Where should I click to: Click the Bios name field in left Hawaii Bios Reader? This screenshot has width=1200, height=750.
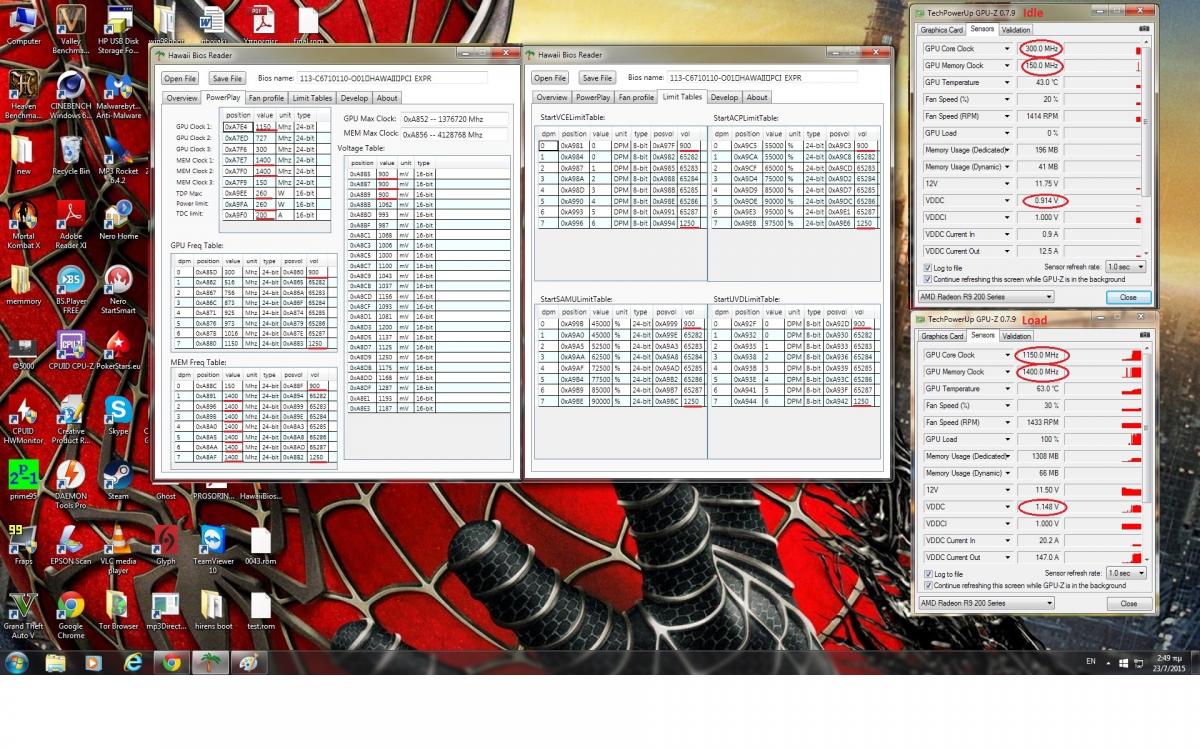[391, 77]
